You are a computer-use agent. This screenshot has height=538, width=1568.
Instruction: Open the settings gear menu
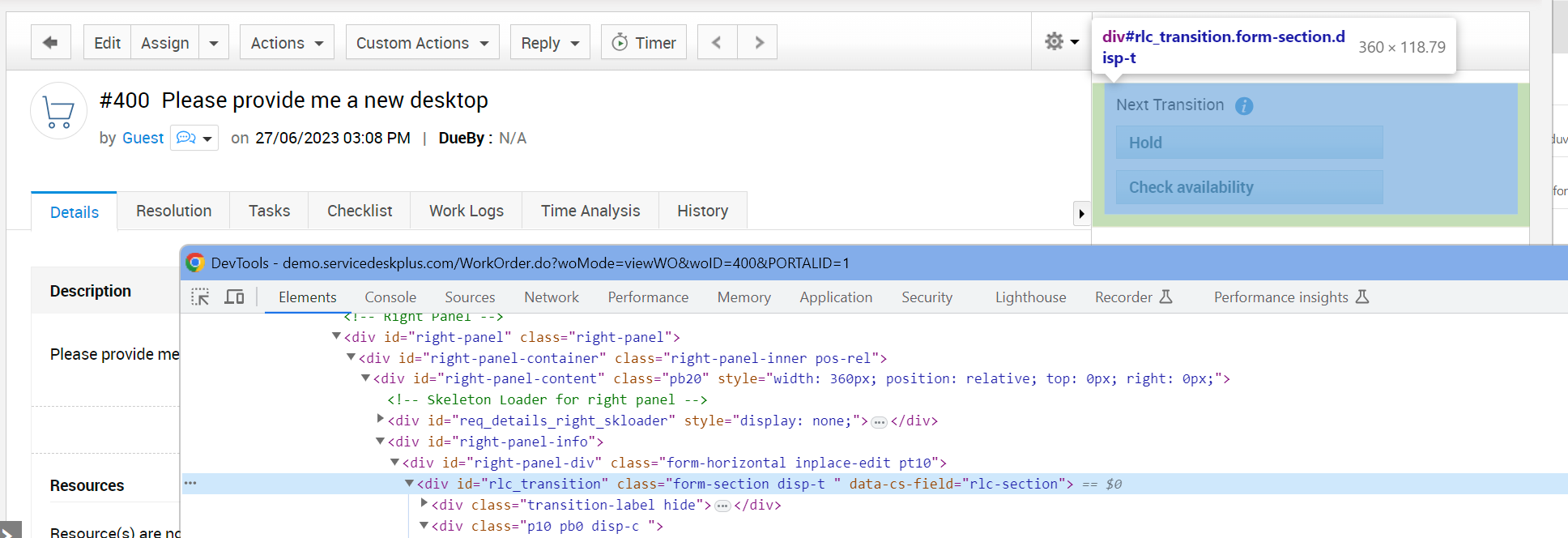(1062, 41)
